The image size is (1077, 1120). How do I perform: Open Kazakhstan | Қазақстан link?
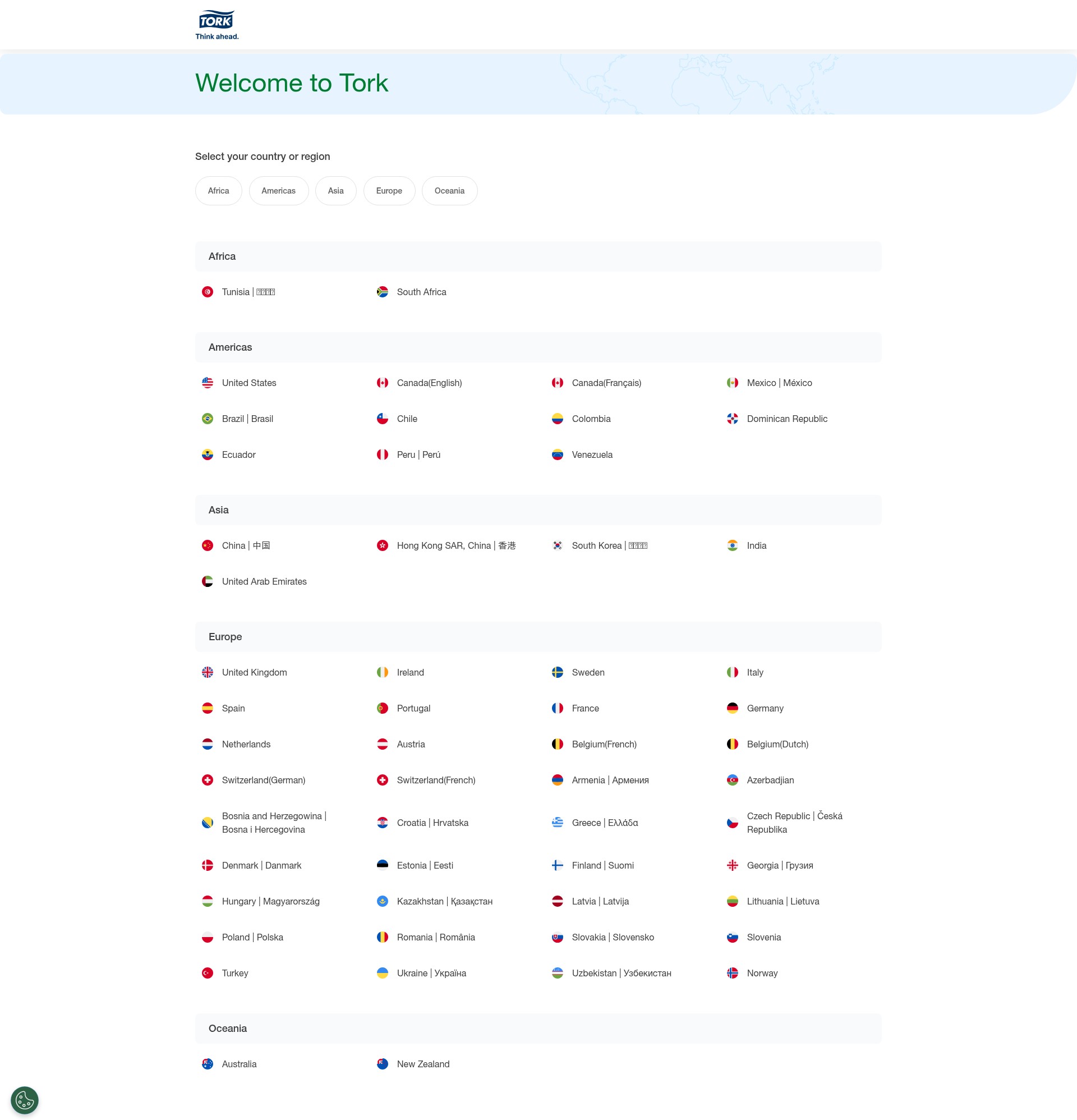point(444,902)
